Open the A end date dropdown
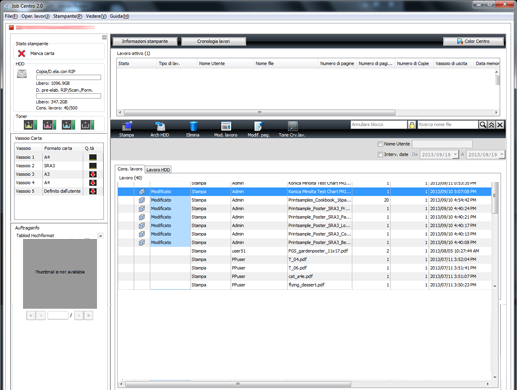The width and height of the screenshot is (517, 390). coord(502,155)
